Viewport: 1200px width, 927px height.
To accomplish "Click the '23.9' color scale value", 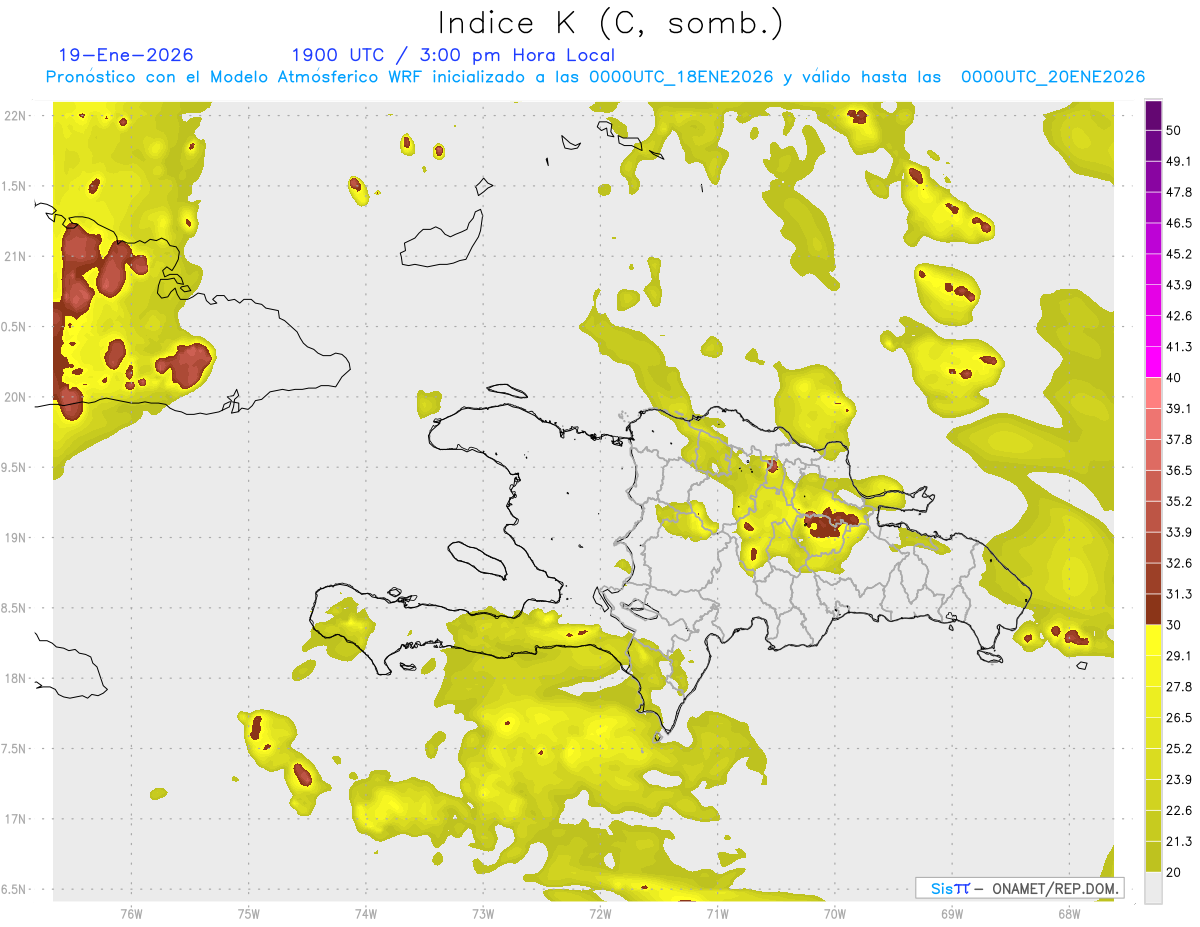I will coord(1180,780).
